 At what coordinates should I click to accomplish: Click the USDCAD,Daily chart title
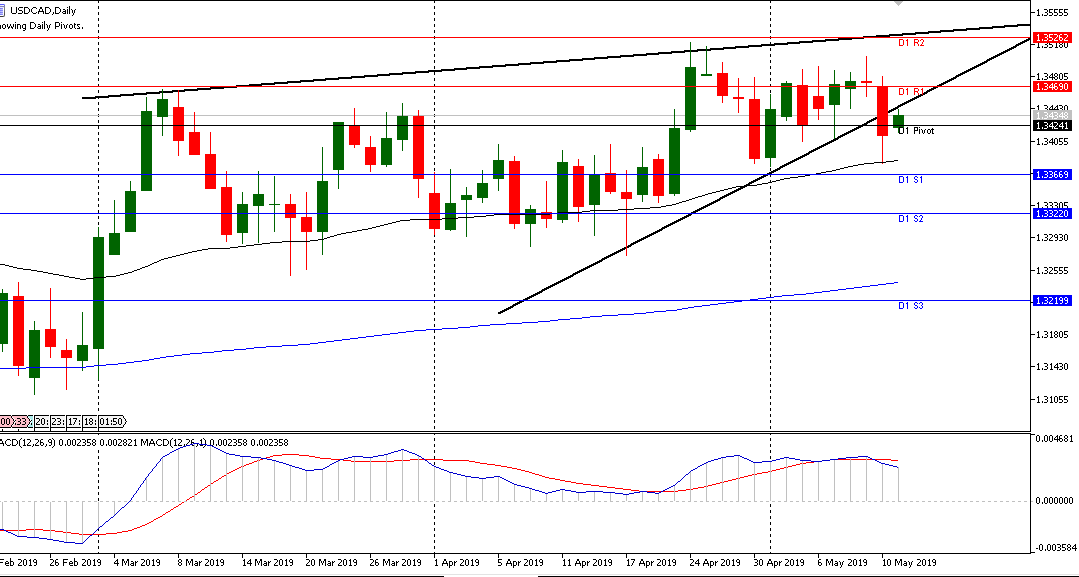43,10
